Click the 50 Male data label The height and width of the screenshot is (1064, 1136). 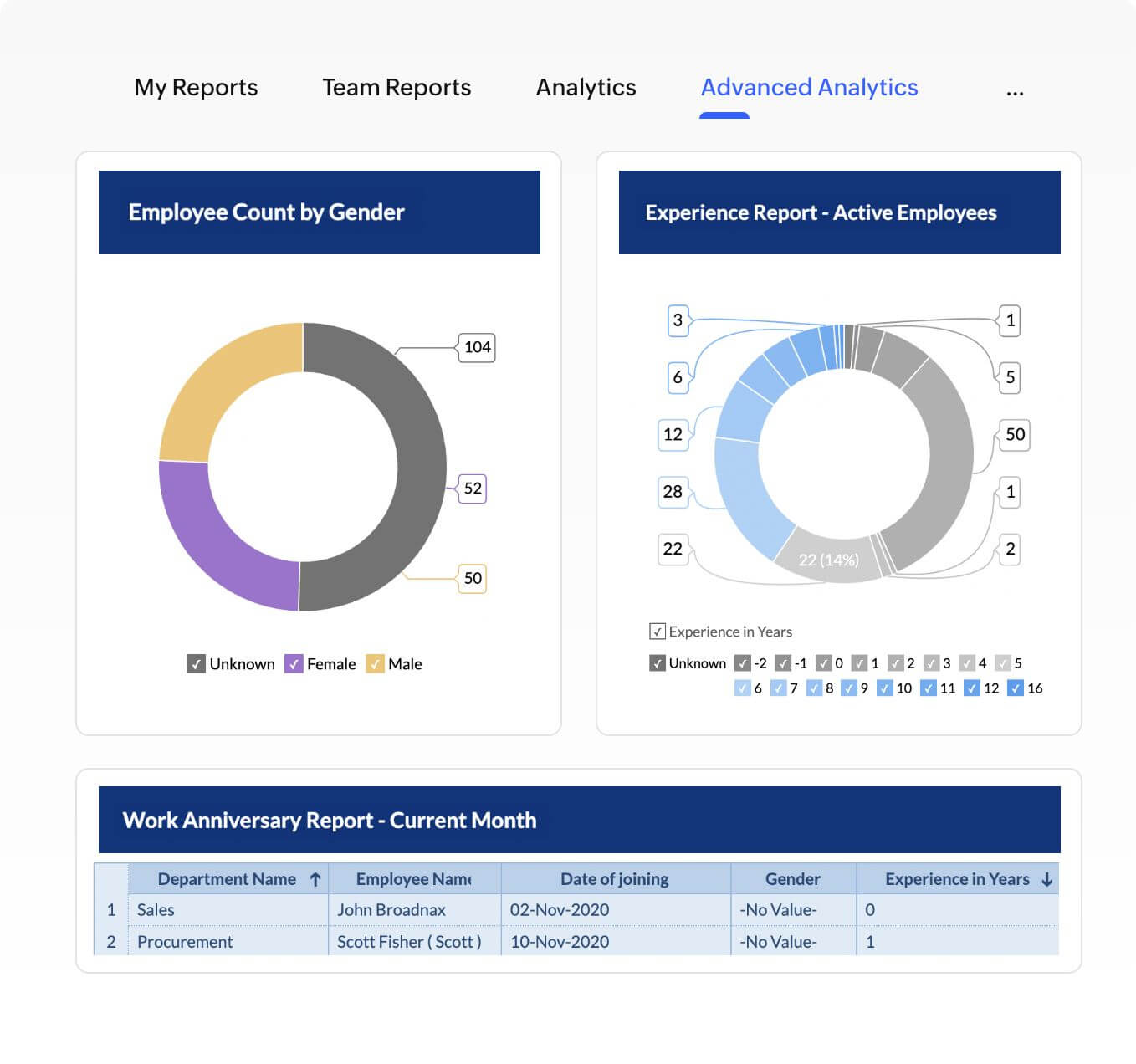(x=473, y=578)
